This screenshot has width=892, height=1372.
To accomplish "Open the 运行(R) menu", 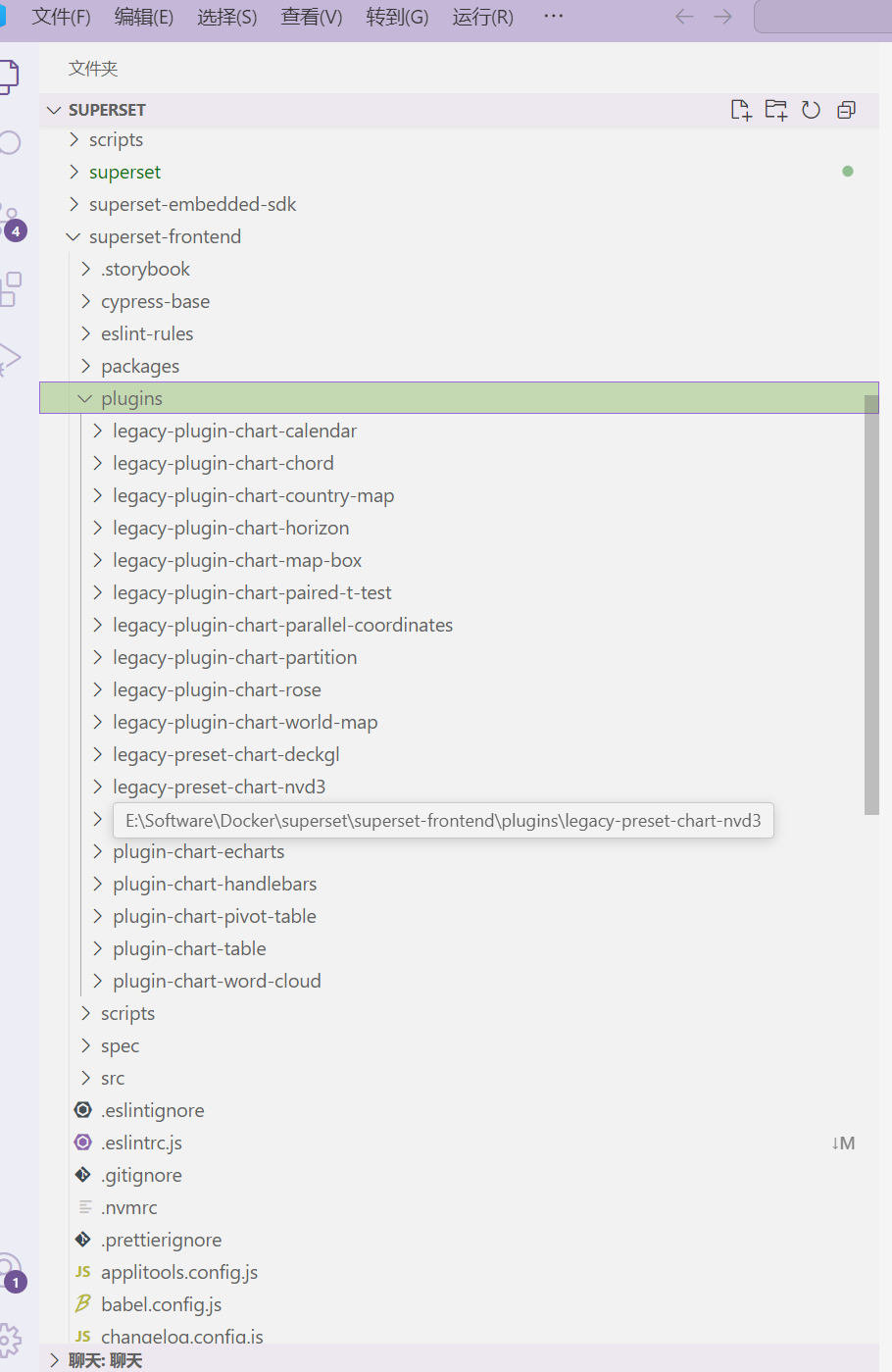I will [x=482, y=17].
